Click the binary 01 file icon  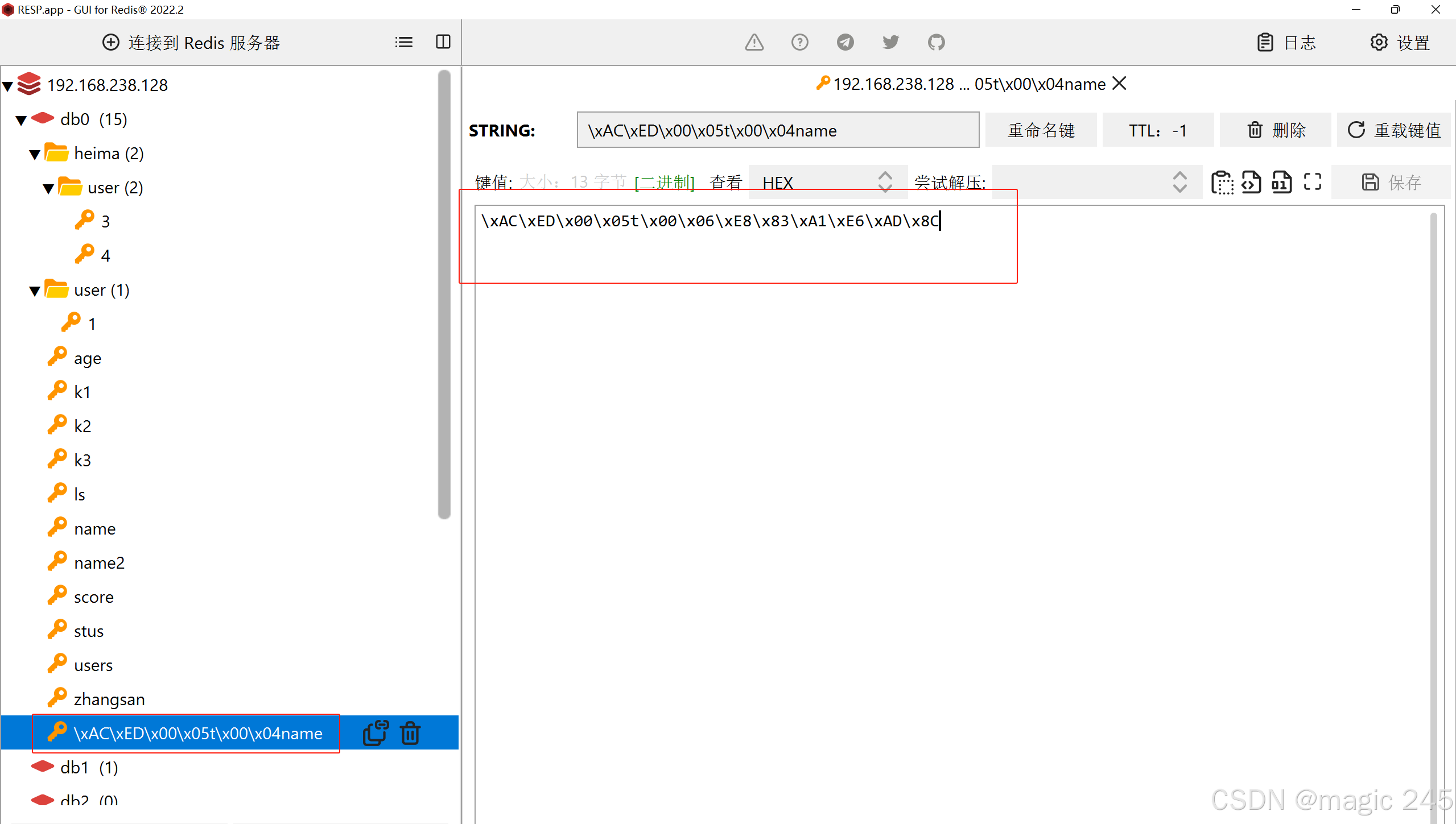(x=1281, y=182)
